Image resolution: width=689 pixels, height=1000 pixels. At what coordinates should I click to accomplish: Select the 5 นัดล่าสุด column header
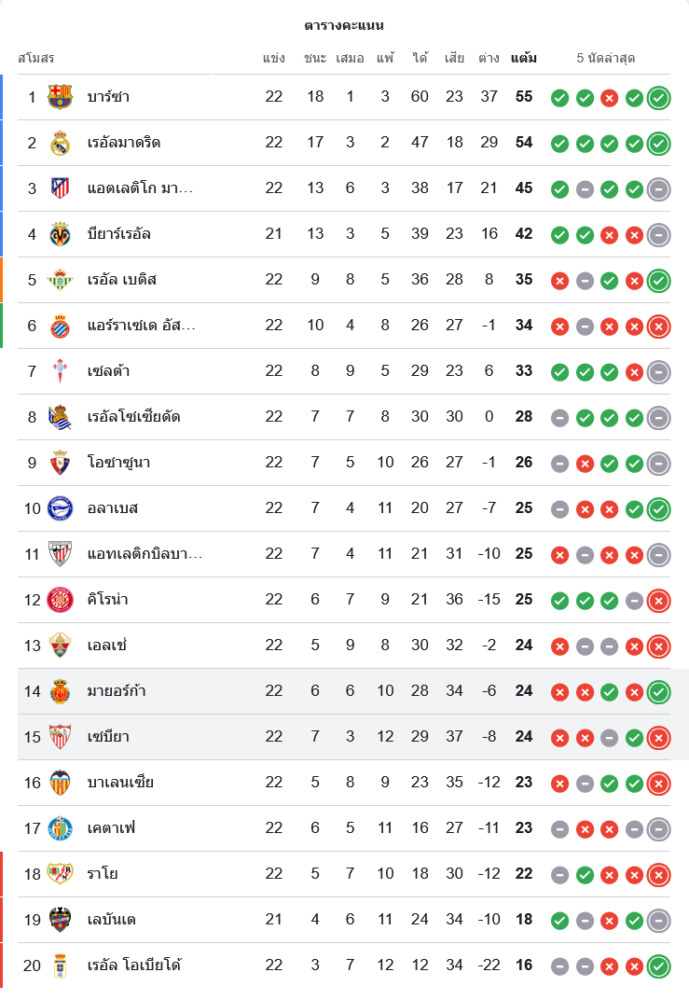coord(606,58)
